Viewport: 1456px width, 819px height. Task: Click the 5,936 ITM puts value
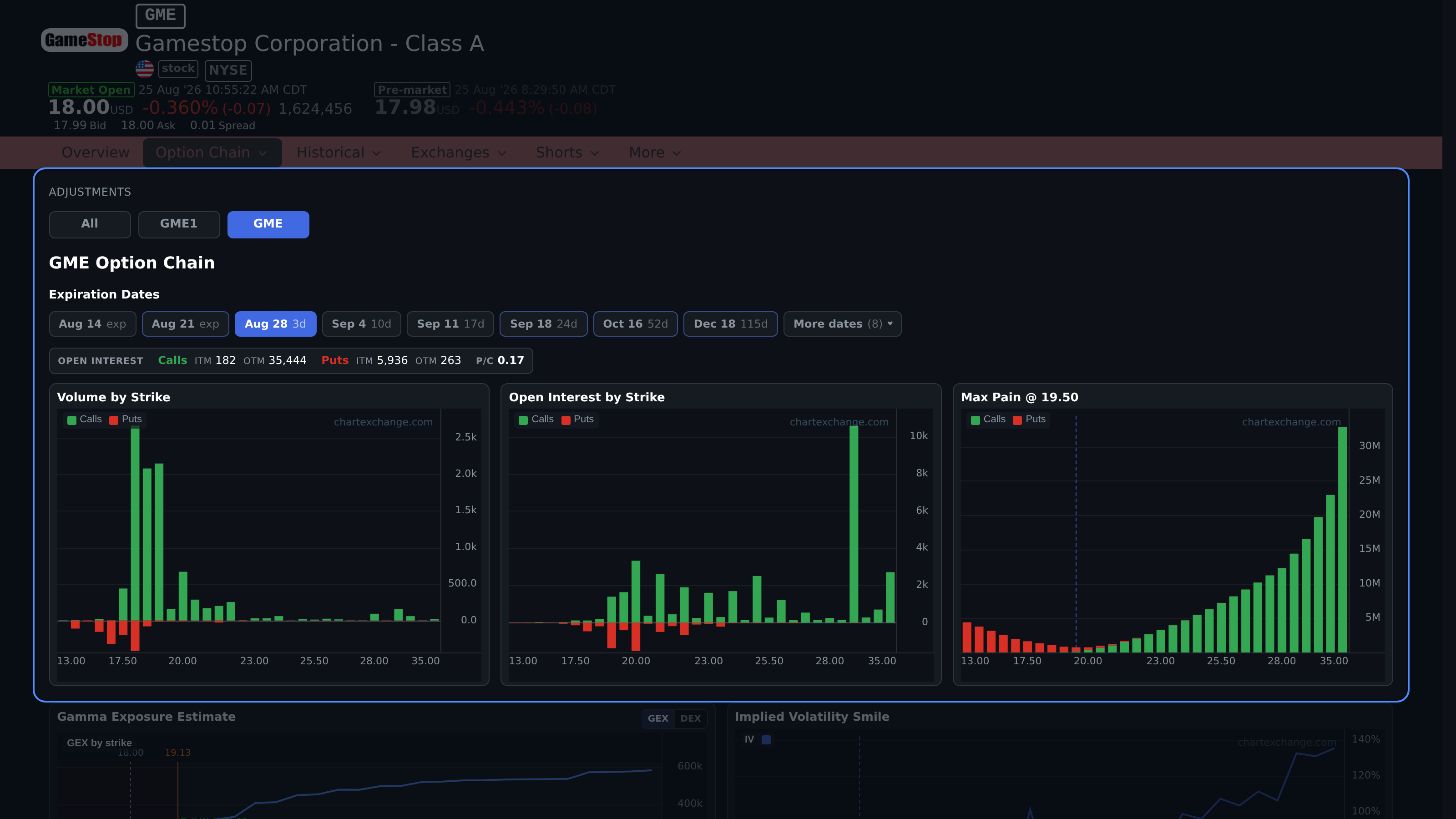pos(392,361)
